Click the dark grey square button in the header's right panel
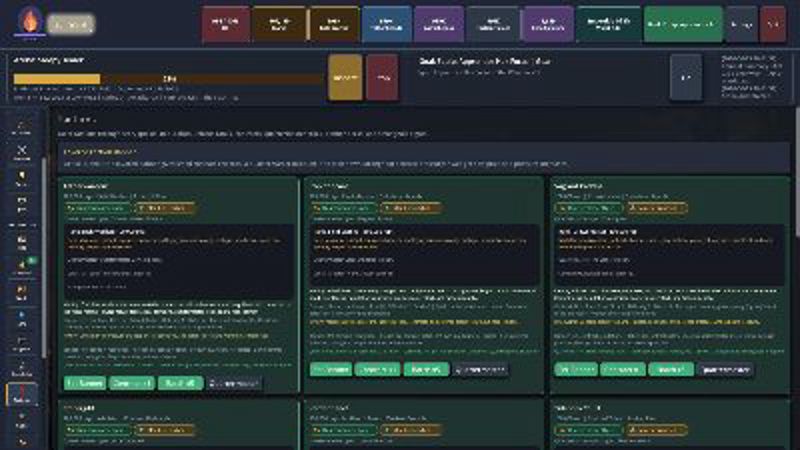This screenshot has height=450, width=800. point(686,78)
